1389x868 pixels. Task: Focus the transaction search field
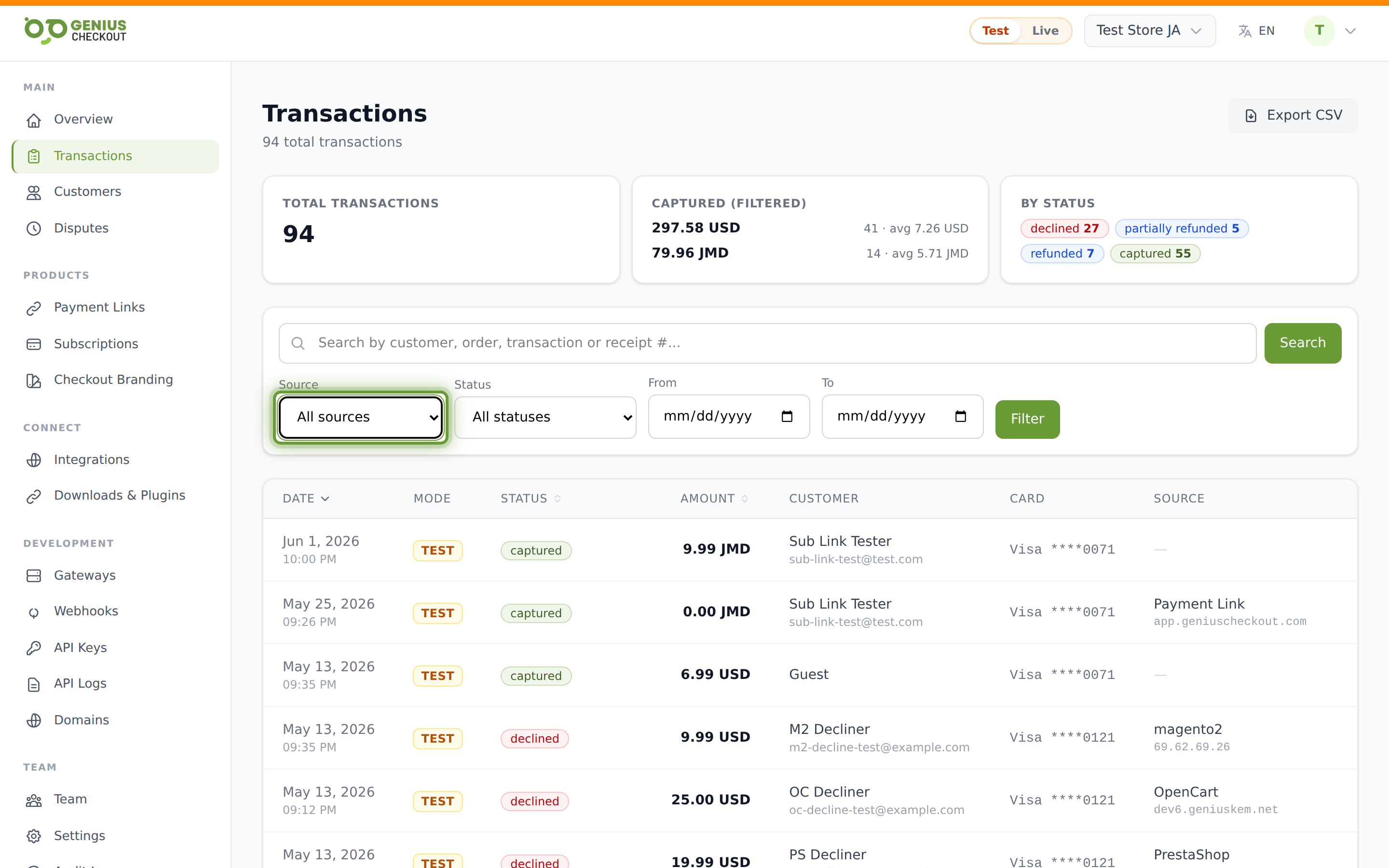coord(767,343)
